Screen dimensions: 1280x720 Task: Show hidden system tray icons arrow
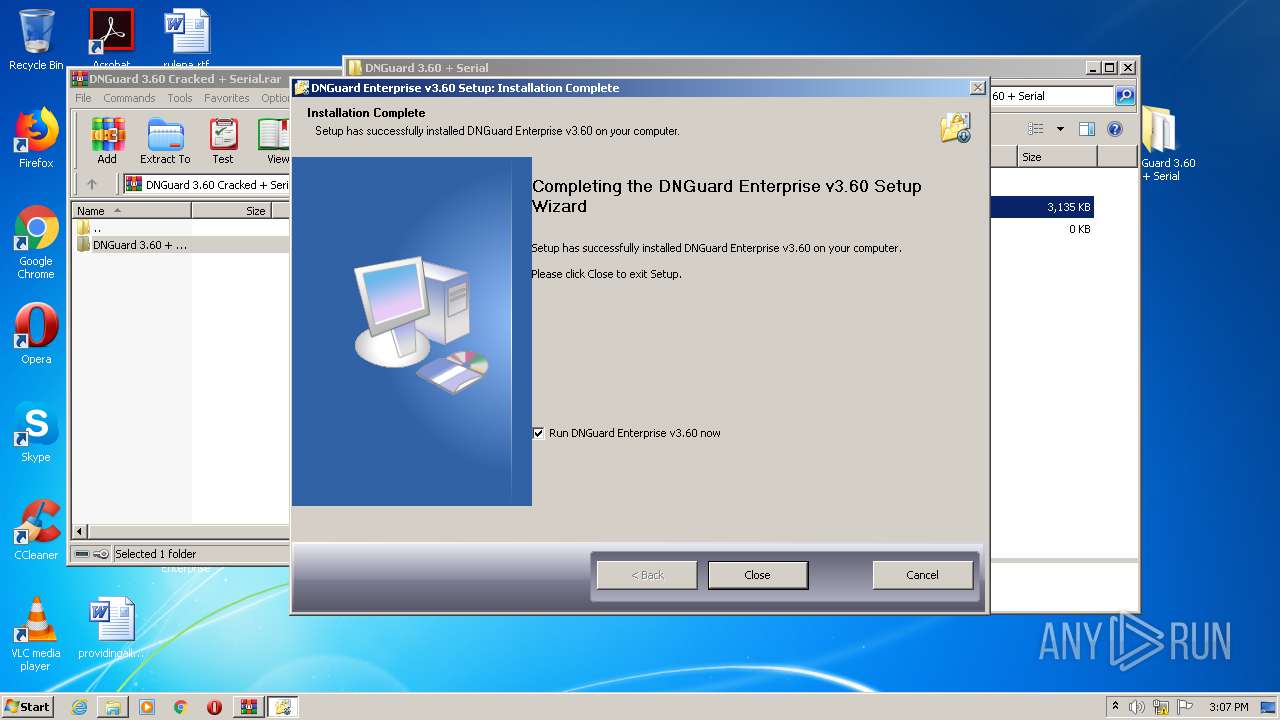(x=1115, y=707)
